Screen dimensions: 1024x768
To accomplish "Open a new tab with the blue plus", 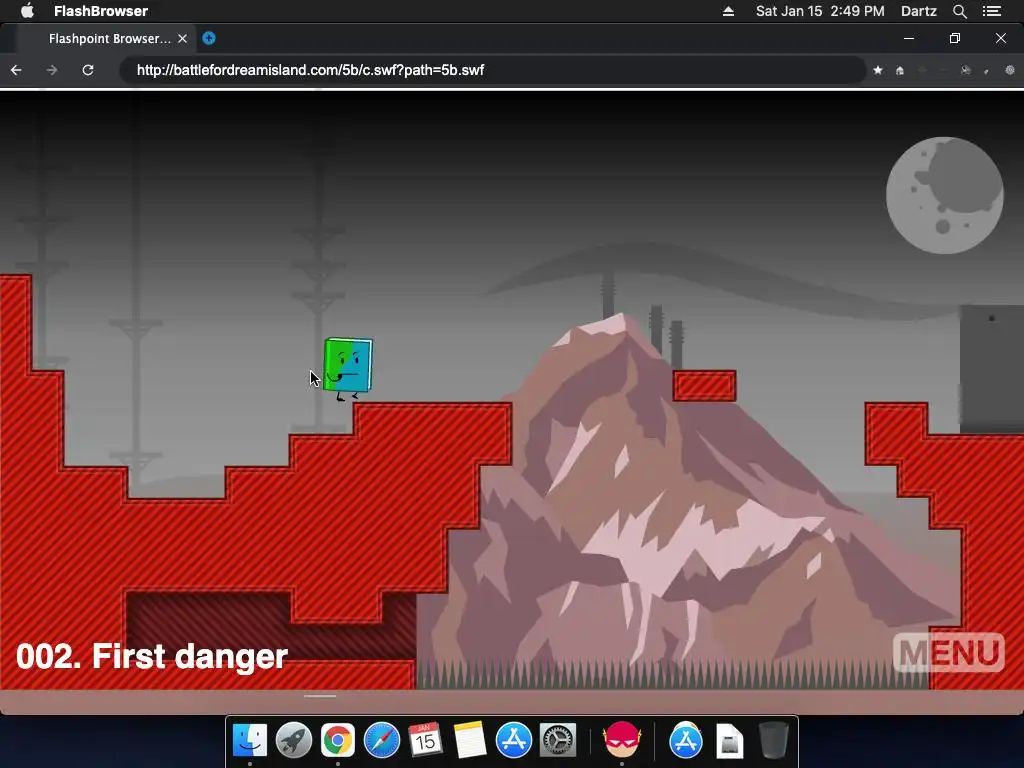I will pos(209,38).
